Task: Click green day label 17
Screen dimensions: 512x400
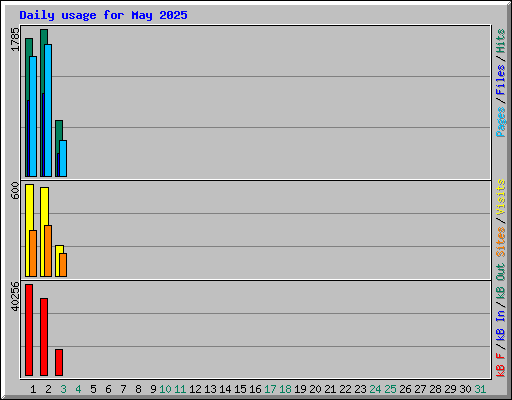Action: pyautogui.click(x=270, y=389)
